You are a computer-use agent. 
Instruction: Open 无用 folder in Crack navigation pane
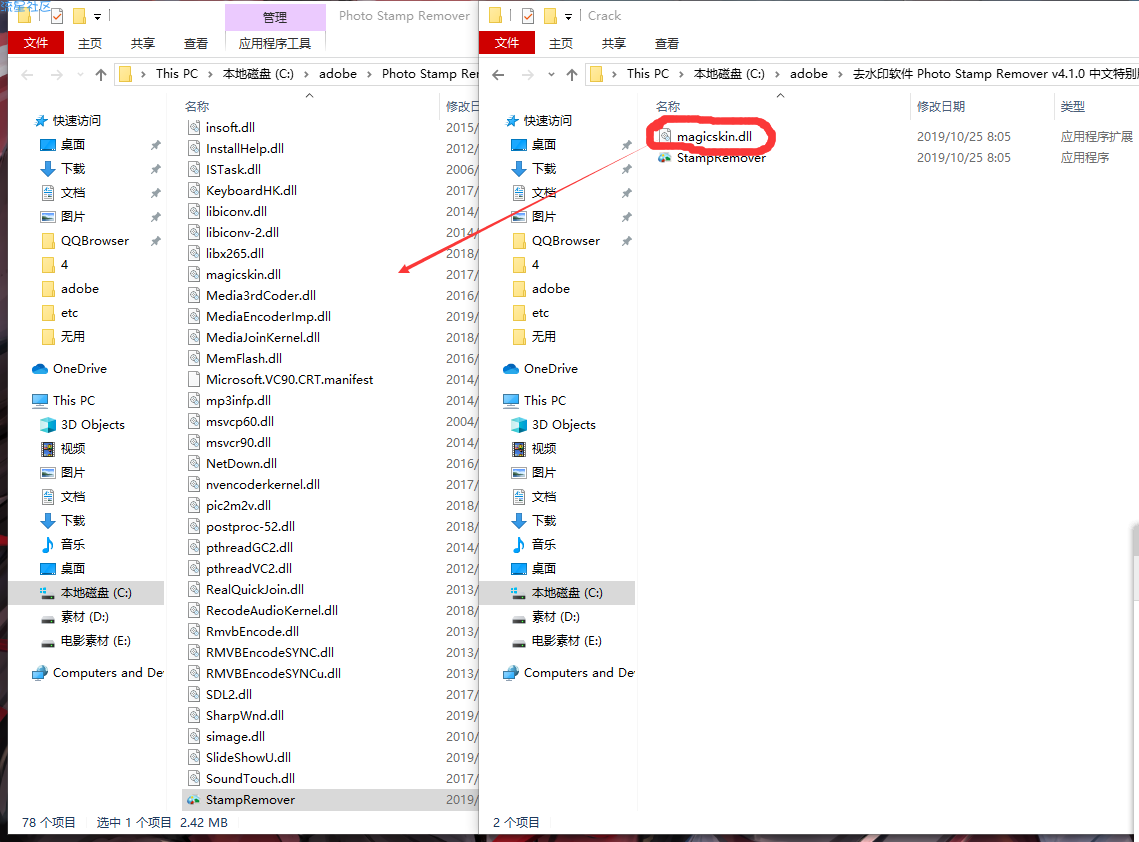[543, 336]
